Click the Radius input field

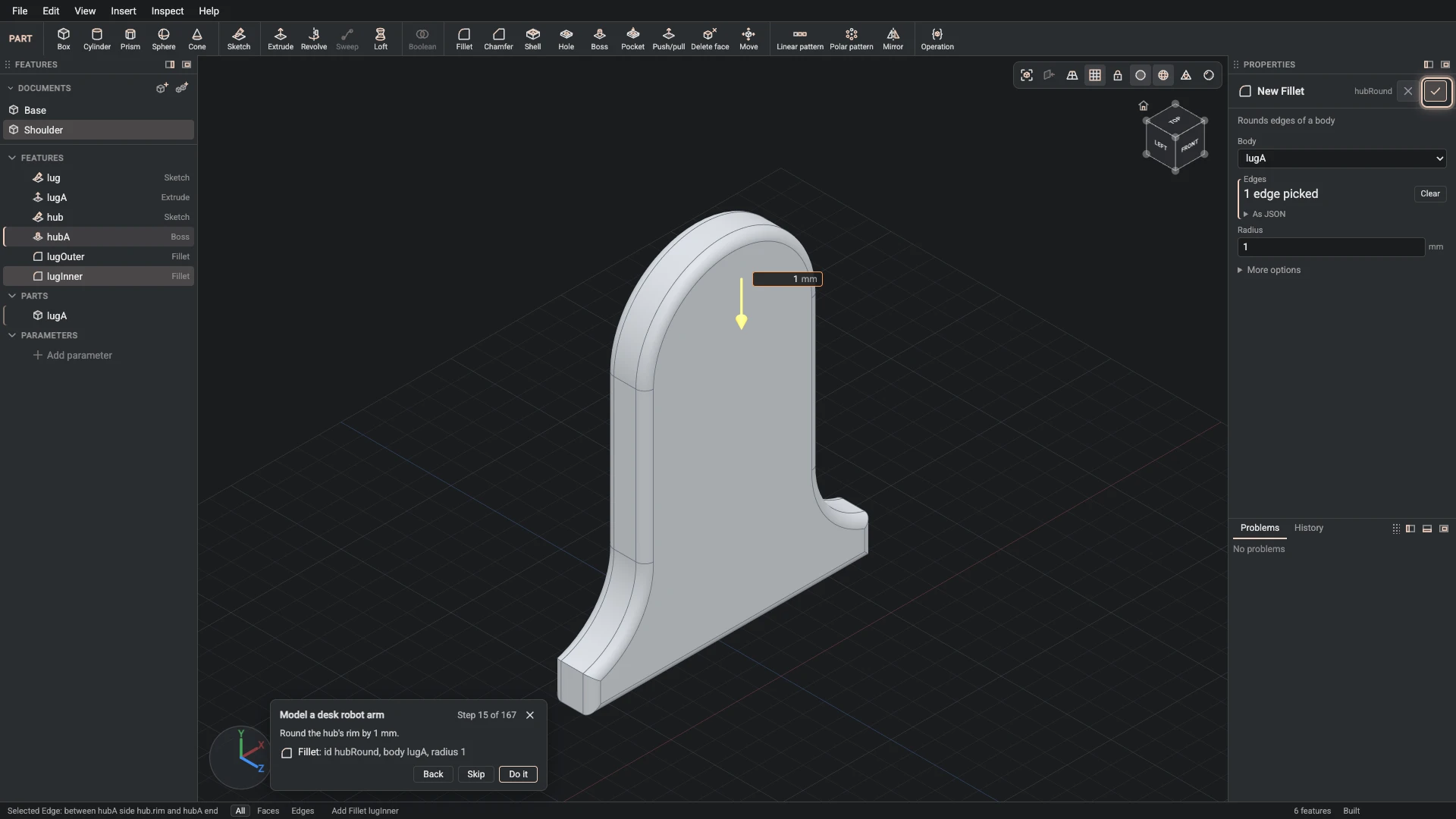(x=1331, y=247)
